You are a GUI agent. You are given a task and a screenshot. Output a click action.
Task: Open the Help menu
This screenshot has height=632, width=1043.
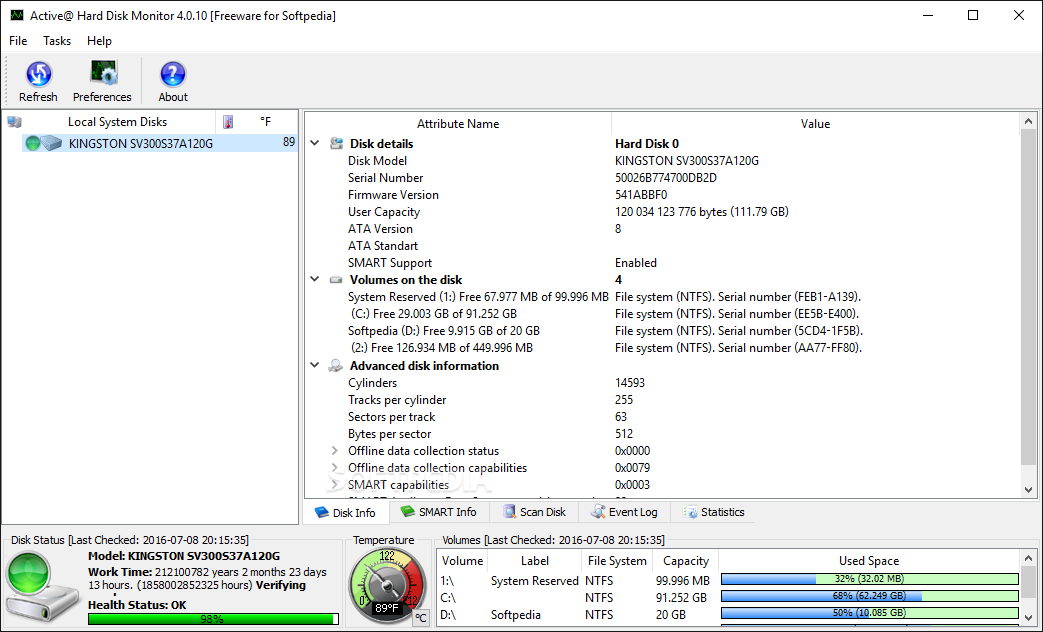99,41
